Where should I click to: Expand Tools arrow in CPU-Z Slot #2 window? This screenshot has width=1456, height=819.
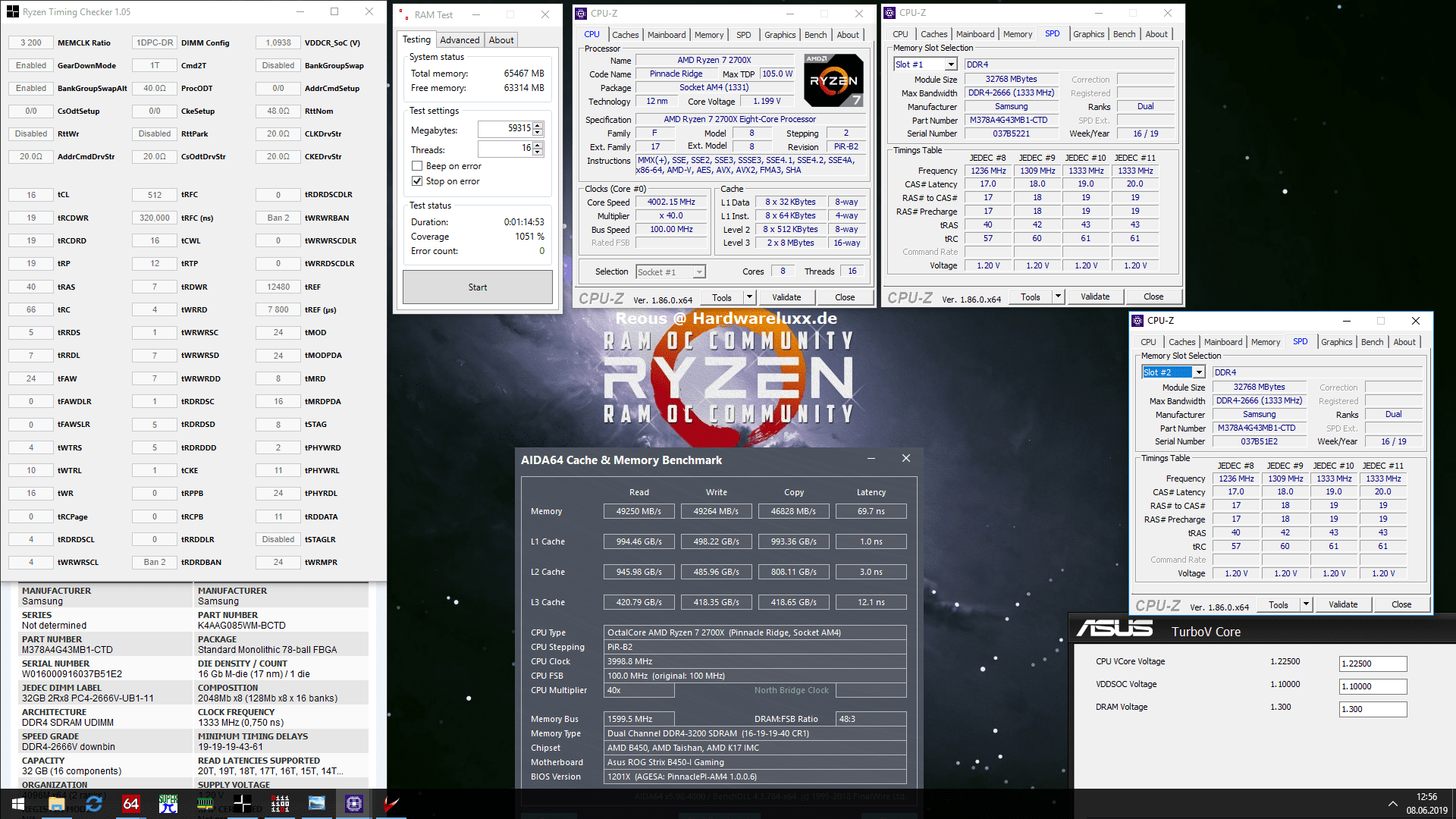[x=1306, y=604]
